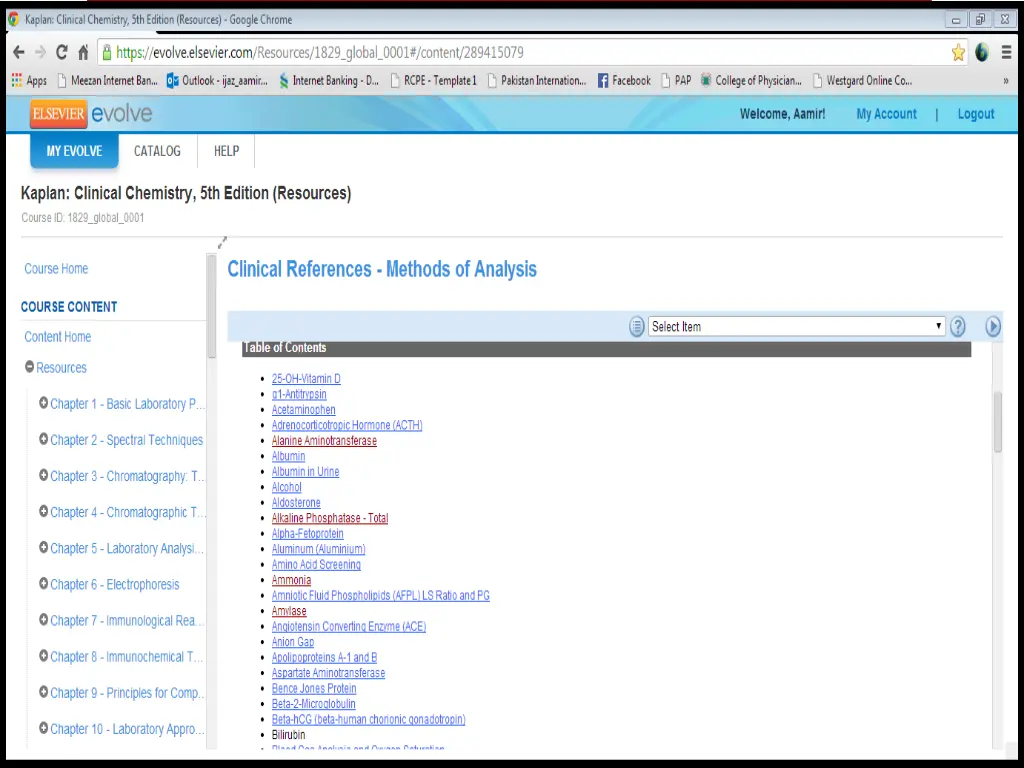Open the Amino Acid Screening link
The image size is (1024, 768).
click(316, 565)
